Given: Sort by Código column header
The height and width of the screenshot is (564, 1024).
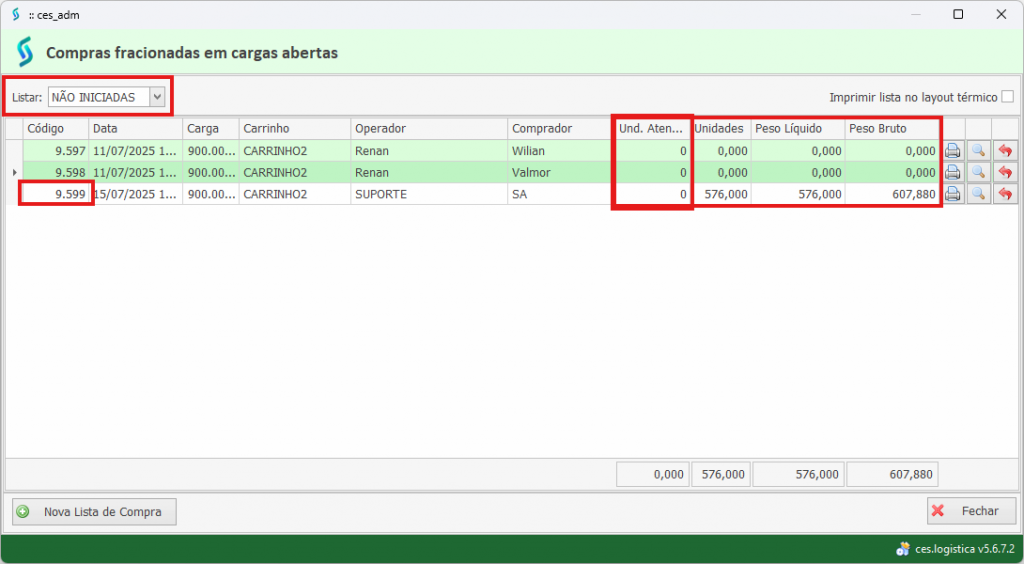Looking at the screenshot, I should pyautogui.click(x=56, y=129).
